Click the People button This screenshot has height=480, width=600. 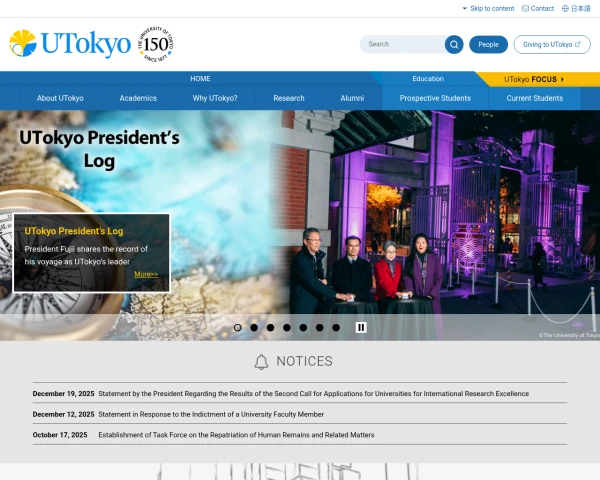pos(489,44)
